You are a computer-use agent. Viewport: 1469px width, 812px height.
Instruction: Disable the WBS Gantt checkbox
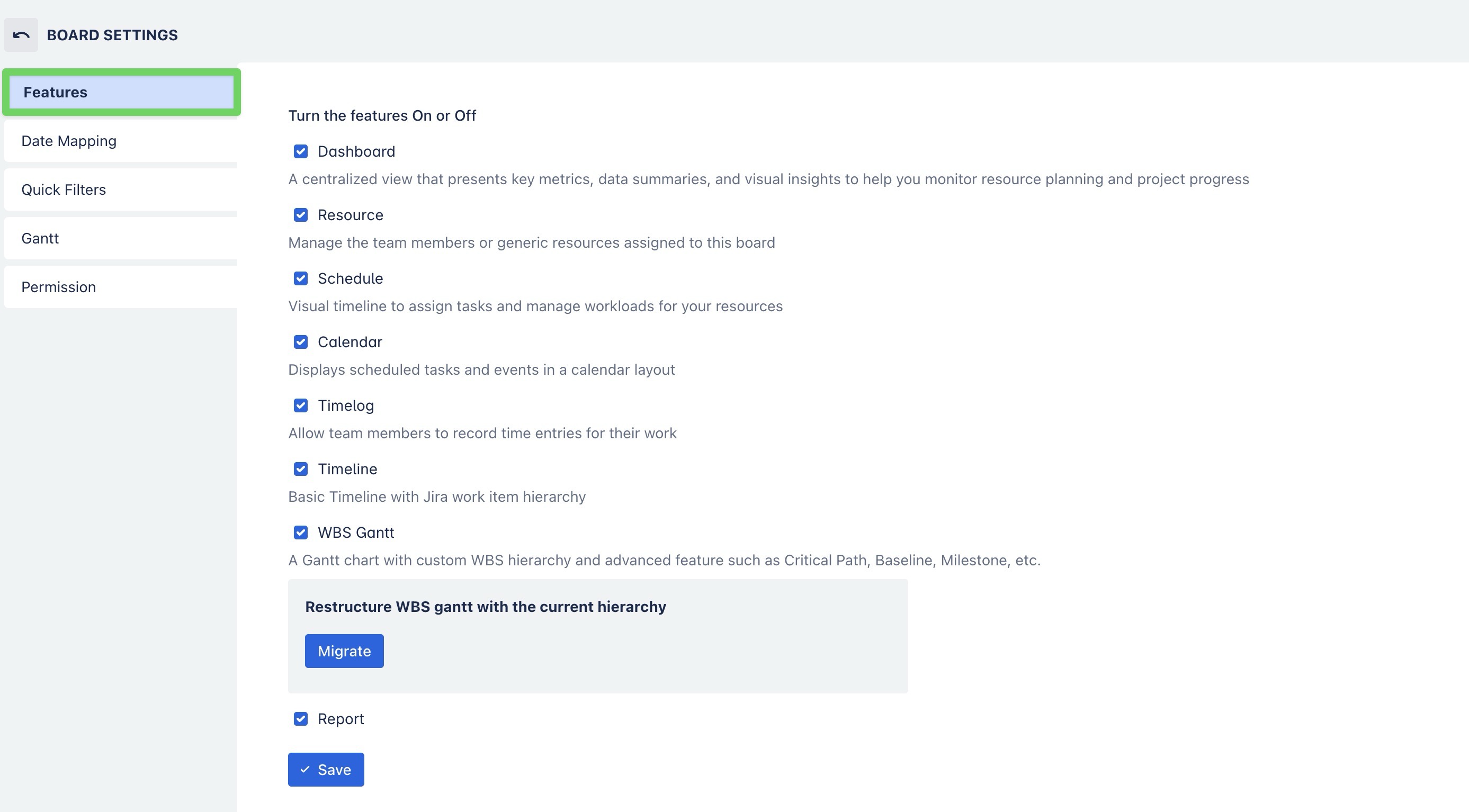coord(301,533)
